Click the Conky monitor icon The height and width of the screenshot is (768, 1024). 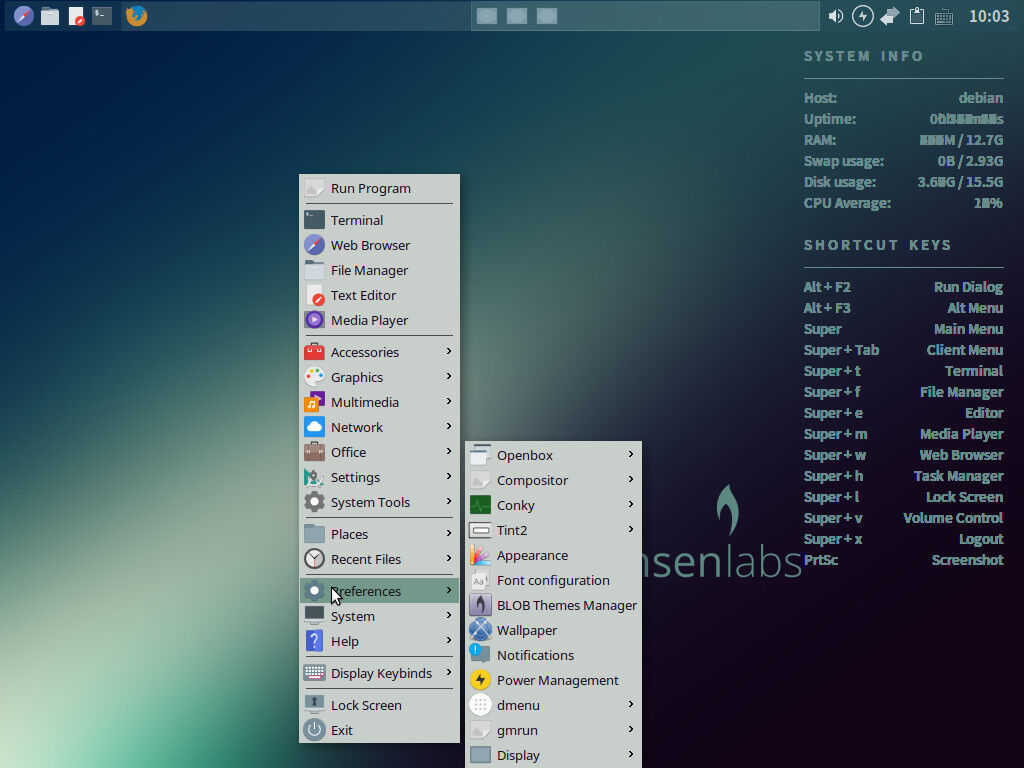tap(480, 505)
